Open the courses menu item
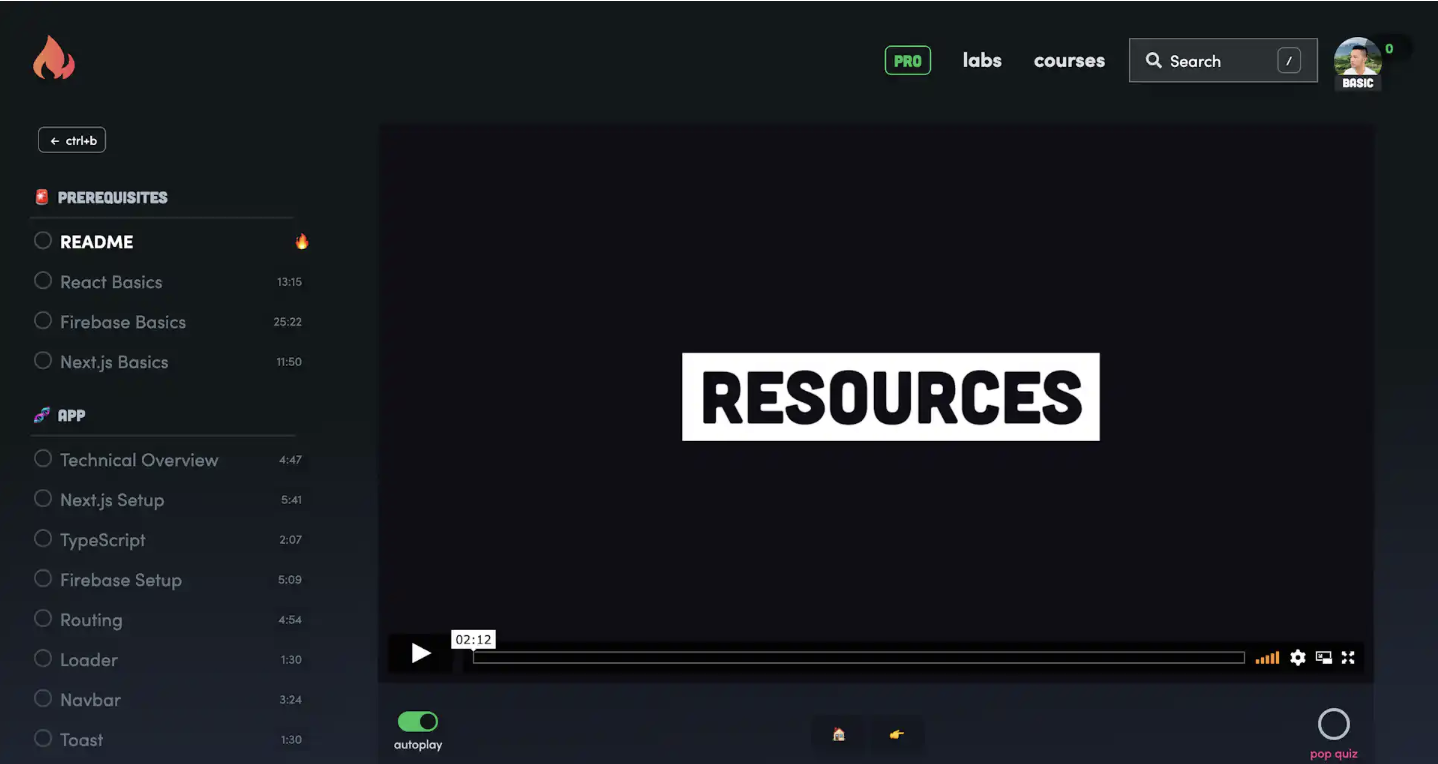 [x=1069, y=60]
